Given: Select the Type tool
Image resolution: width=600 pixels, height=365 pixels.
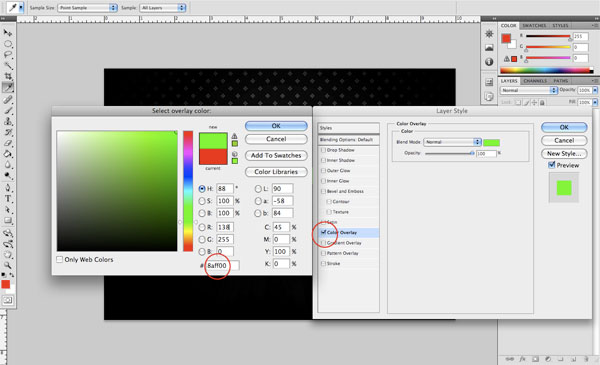Looking at the screenshot, I should coord(8,199).
